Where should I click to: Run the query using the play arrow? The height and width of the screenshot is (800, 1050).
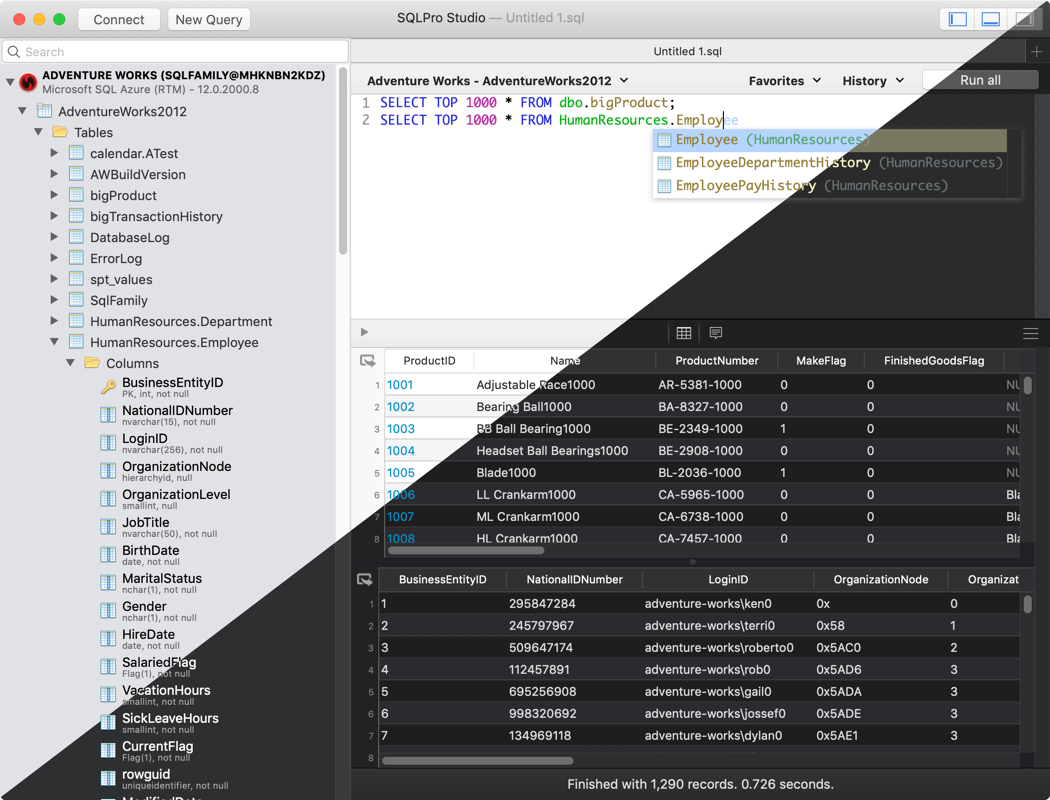363,332
